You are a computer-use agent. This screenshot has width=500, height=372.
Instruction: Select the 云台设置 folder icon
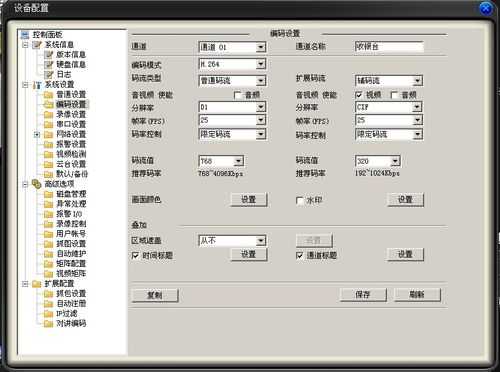click(x=49, y=164)
